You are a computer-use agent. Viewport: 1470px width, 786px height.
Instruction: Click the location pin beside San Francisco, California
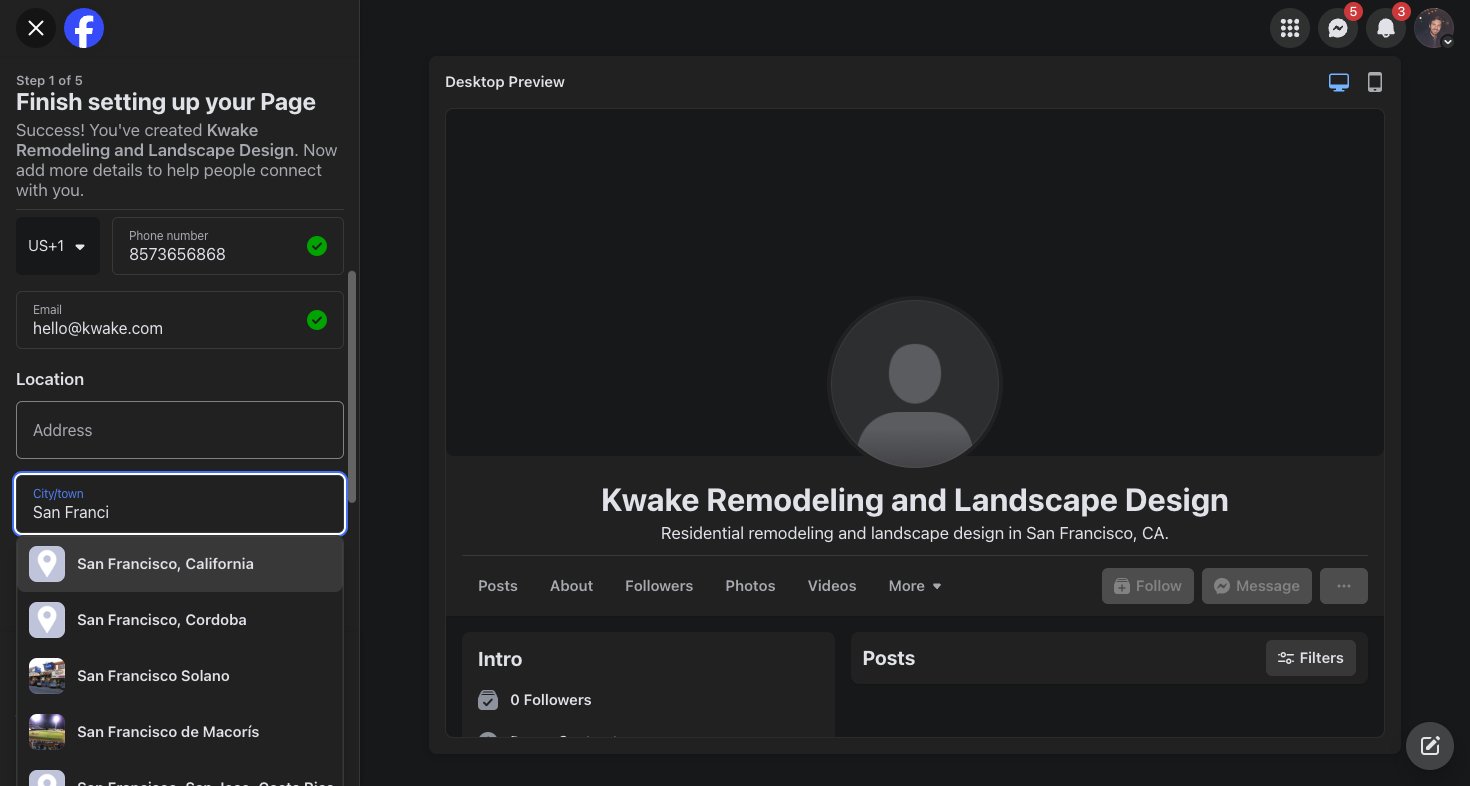click(47, 564)
